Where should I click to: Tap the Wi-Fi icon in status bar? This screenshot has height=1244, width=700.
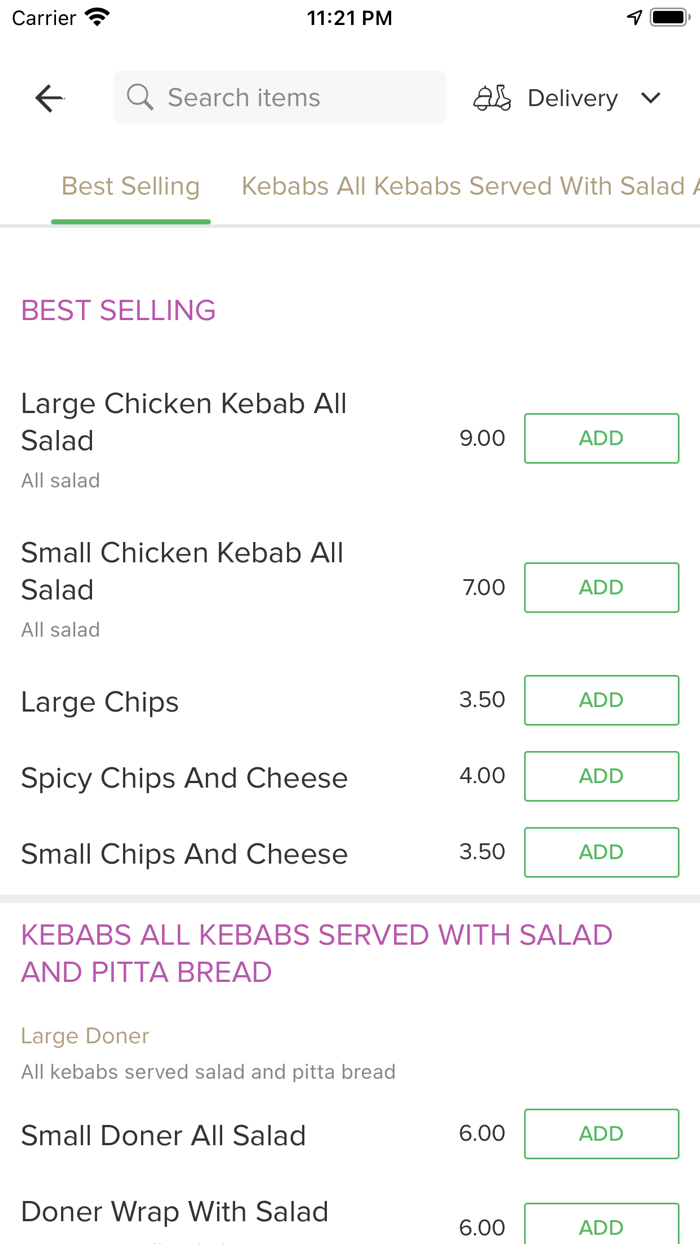(x=95, y=16)
